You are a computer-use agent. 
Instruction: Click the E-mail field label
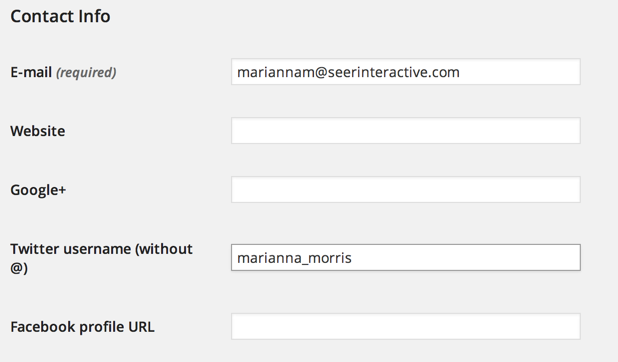coord(31,72)
